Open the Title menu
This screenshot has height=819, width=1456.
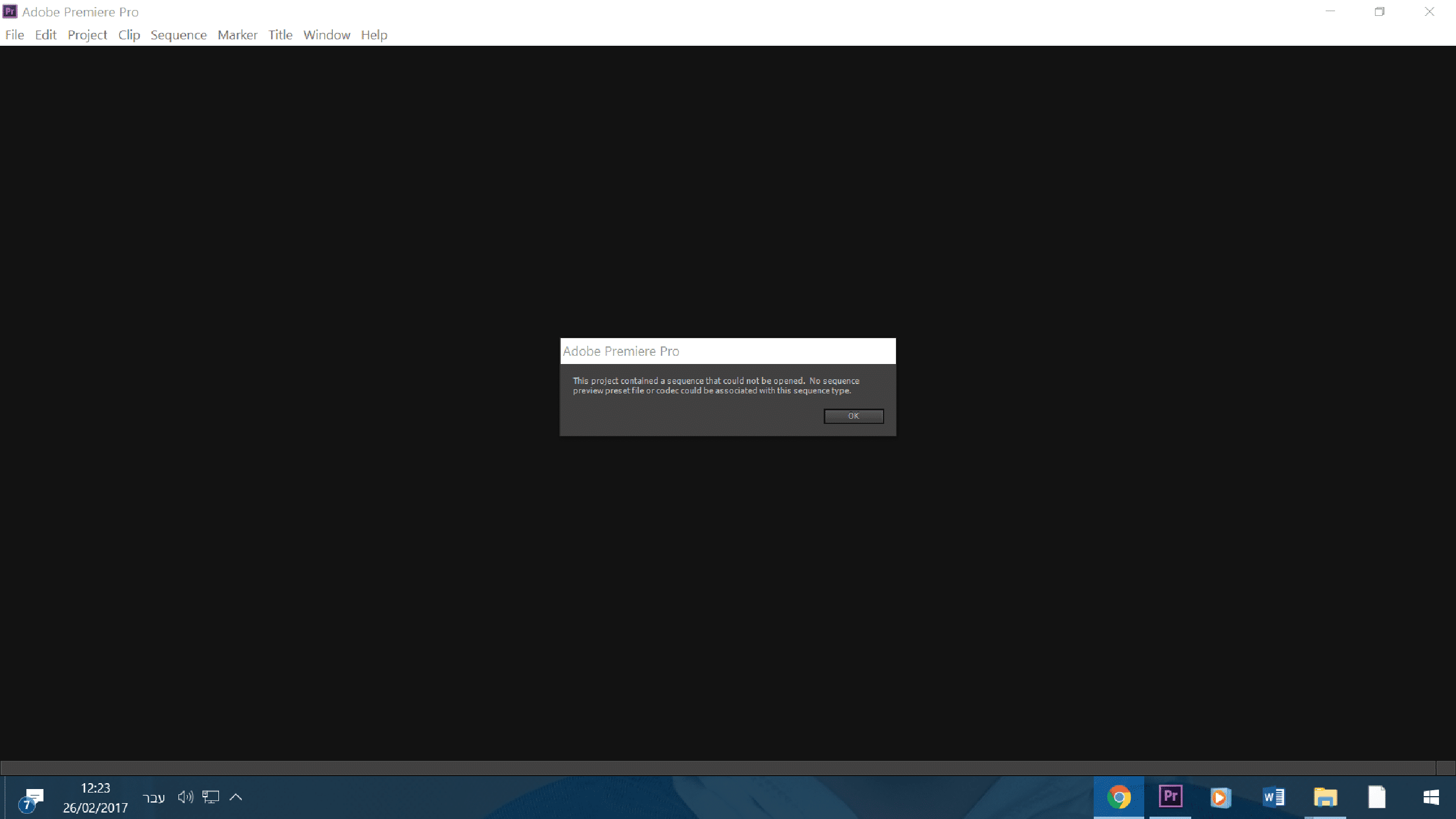280,35
